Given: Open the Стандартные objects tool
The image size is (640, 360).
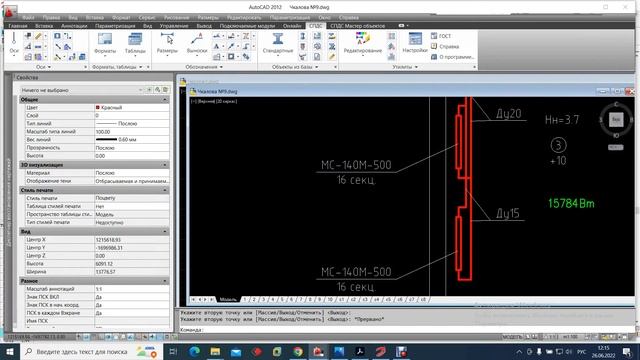Looking at the screenshot, I should point(278,44).
